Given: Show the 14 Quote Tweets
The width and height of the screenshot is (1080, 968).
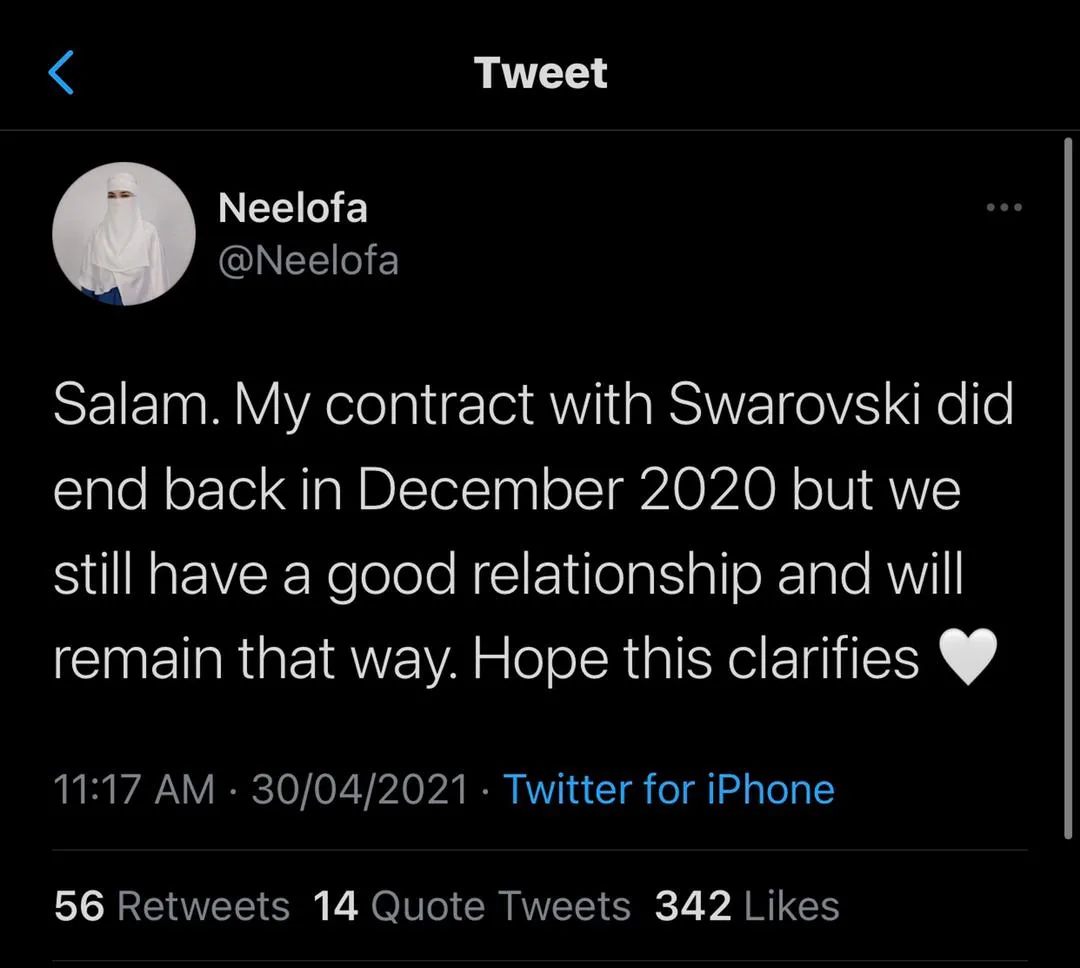Looking at the screenshot, I should point(471,906).
